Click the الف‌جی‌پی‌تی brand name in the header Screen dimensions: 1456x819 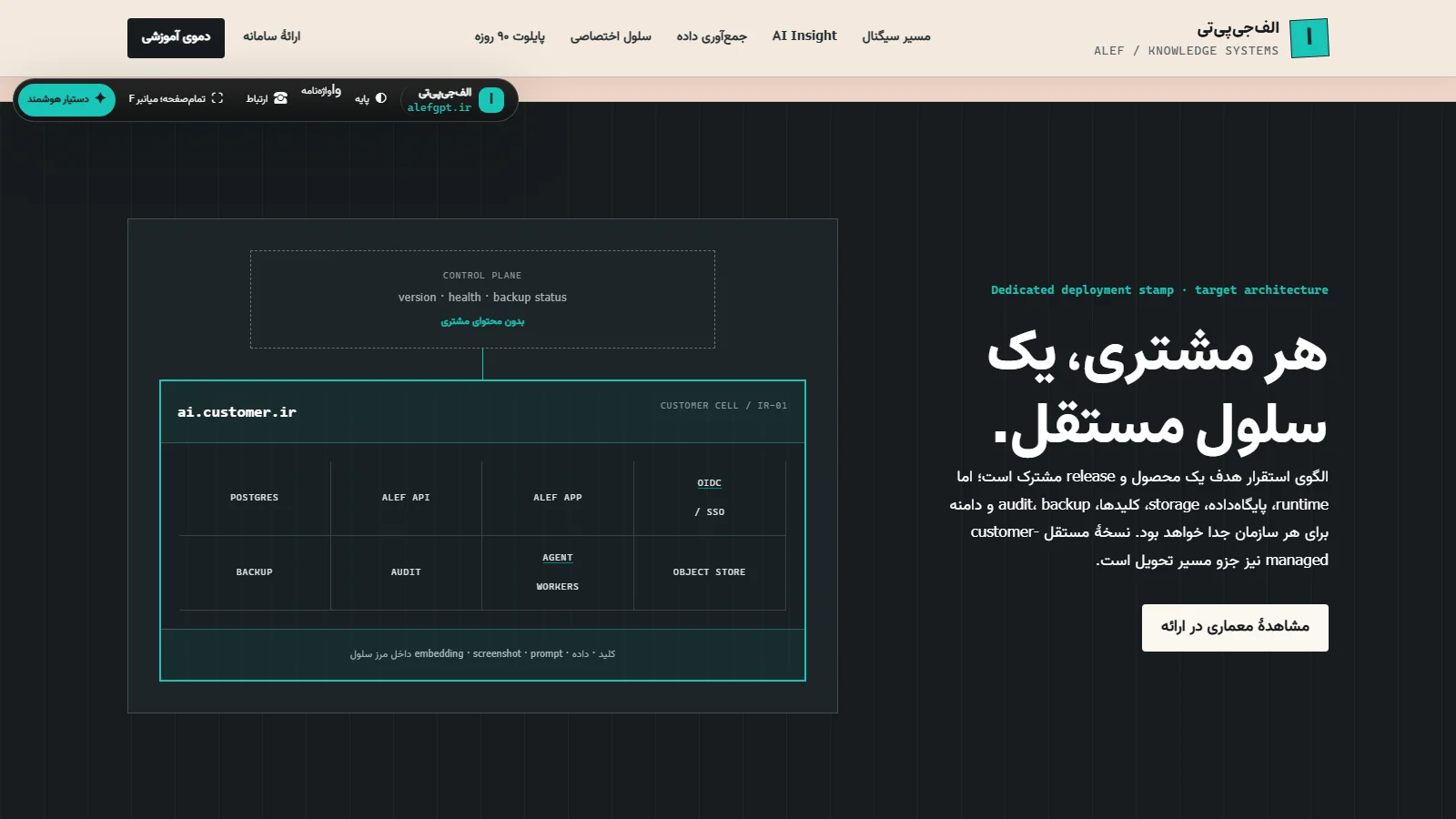1238,28
